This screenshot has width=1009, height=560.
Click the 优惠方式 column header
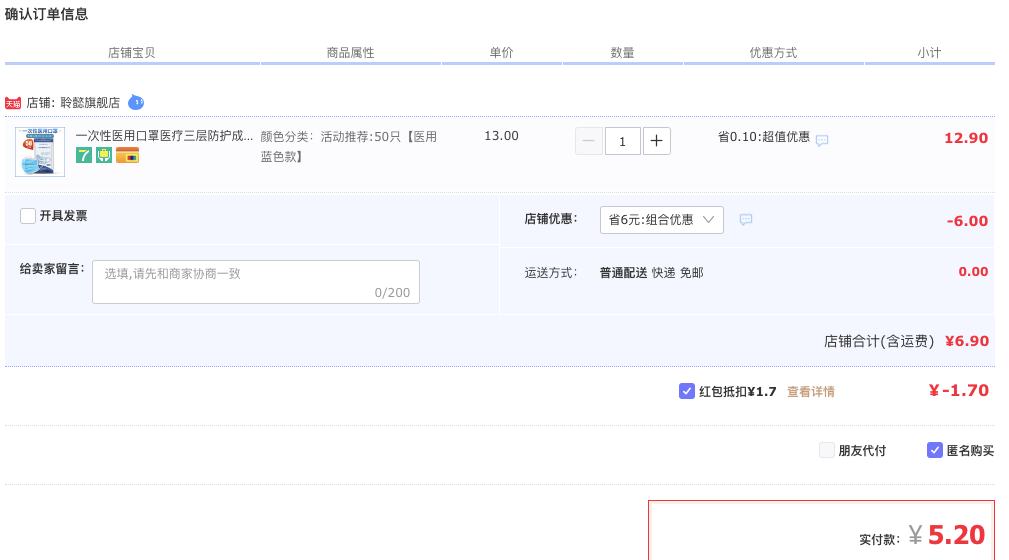773,53
